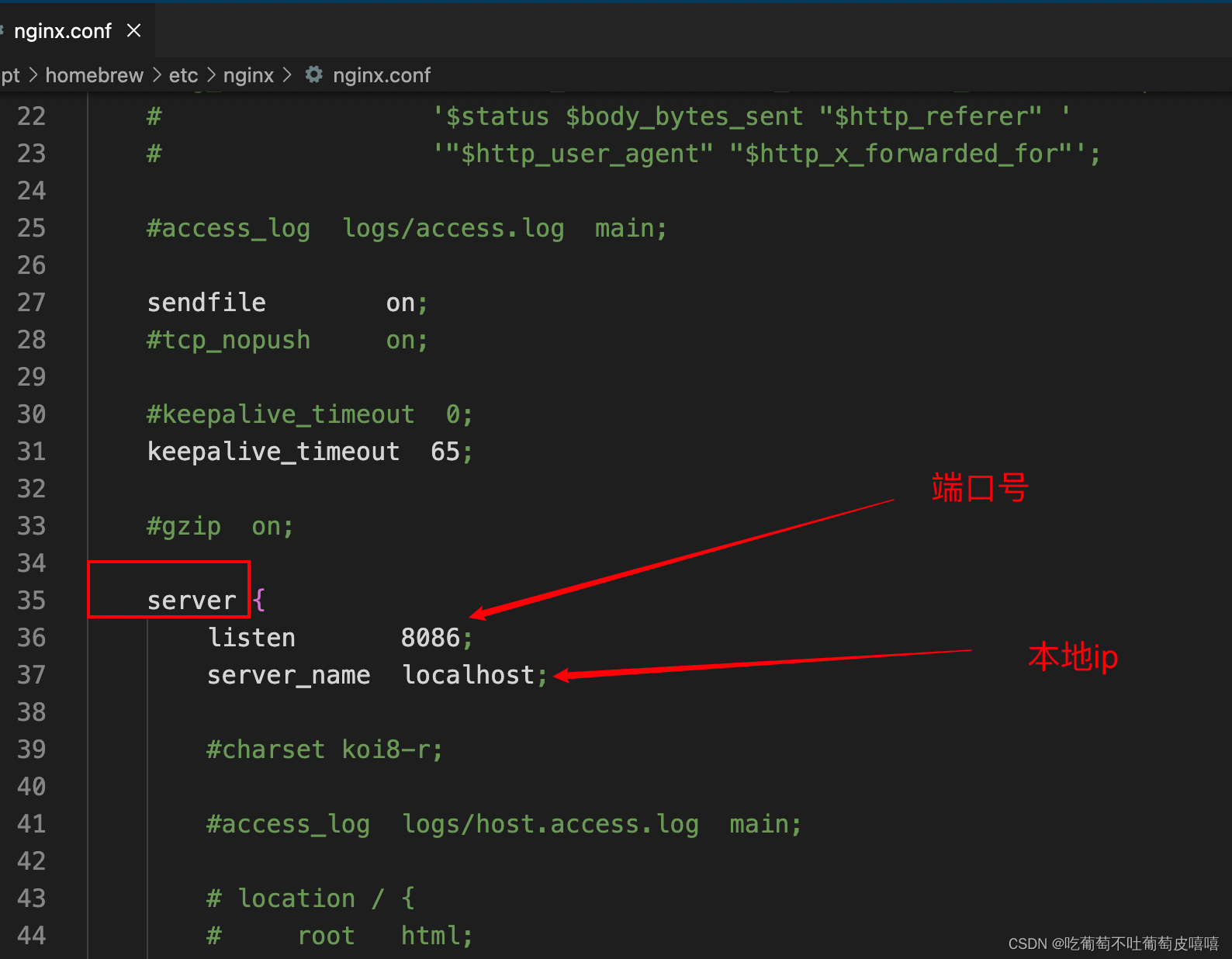1232x959 pixels.
Task: Click 'logs/access.log' on line 25
Action: pyautogui.click(x=453, y=229)
